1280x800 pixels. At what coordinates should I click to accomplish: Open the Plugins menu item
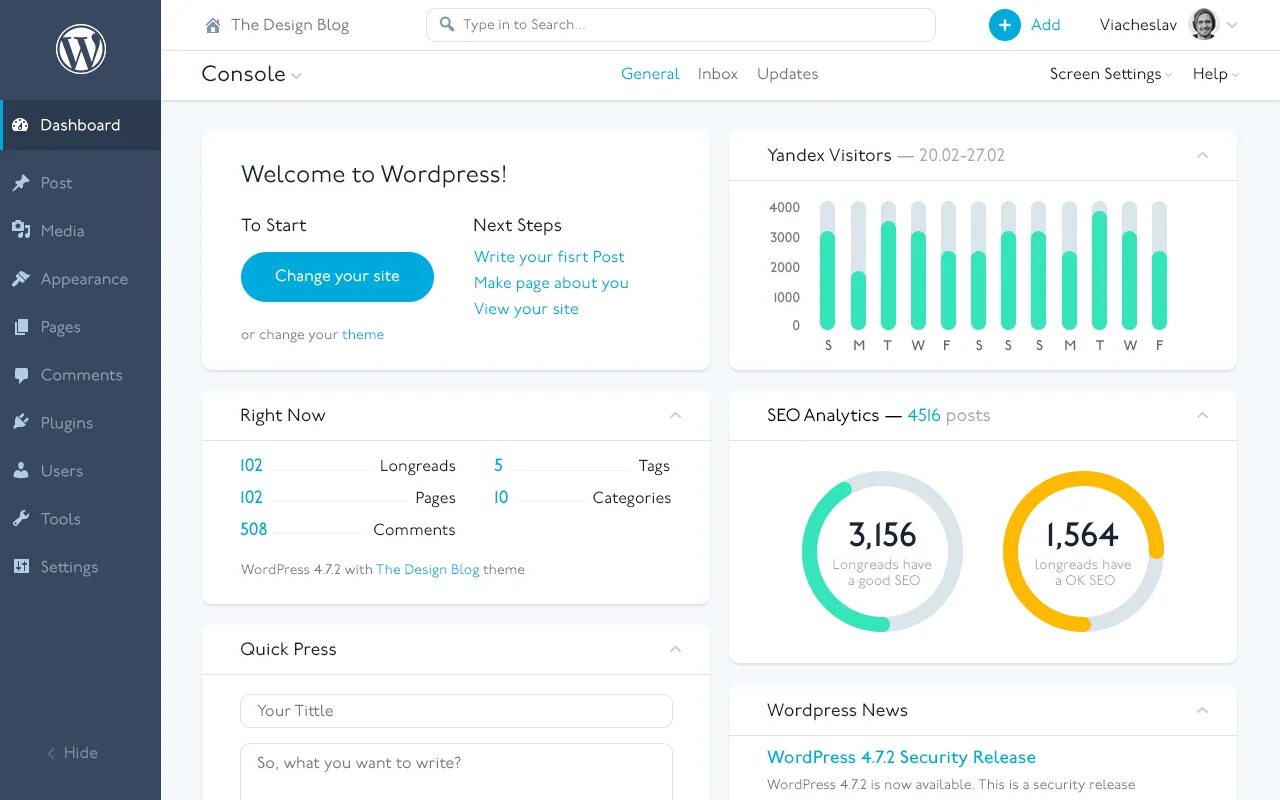[80, 423]
